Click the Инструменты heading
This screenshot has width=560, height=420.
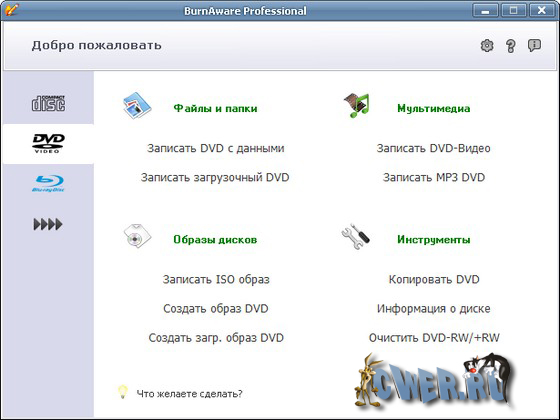[x=434, y=239]
